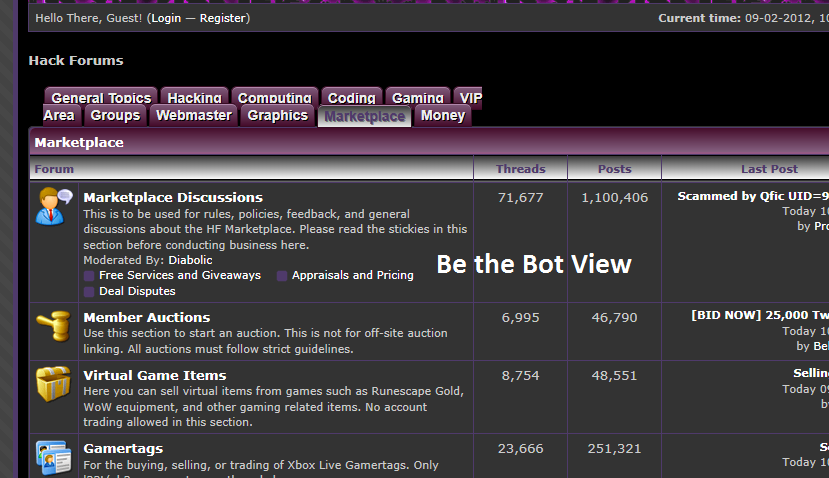
Task: Click thread count 6,995
Action: click(521, 318)
